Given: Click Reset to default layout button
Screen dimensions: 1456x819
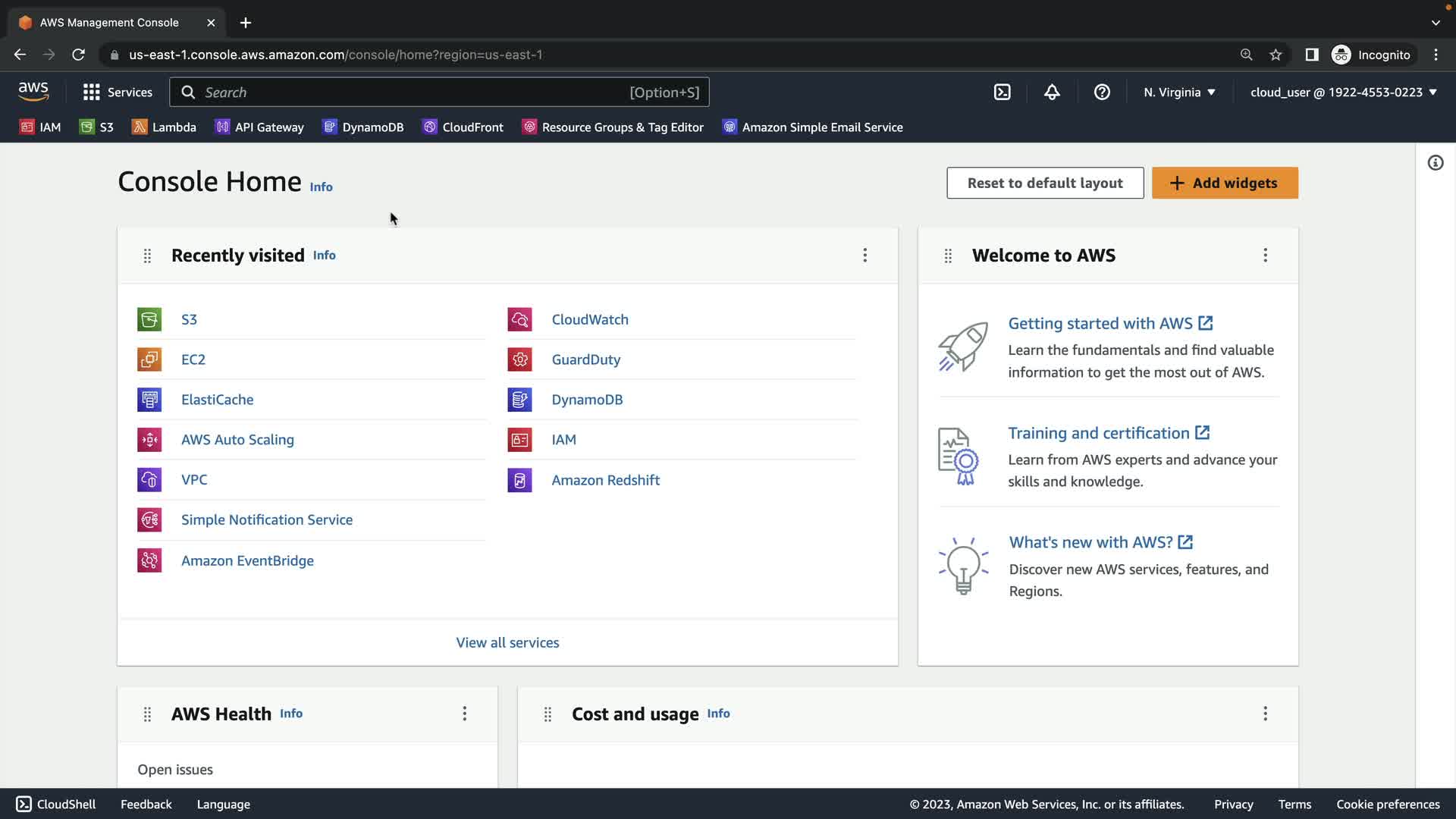Looking at the screenshot, I should point(1045,183).
